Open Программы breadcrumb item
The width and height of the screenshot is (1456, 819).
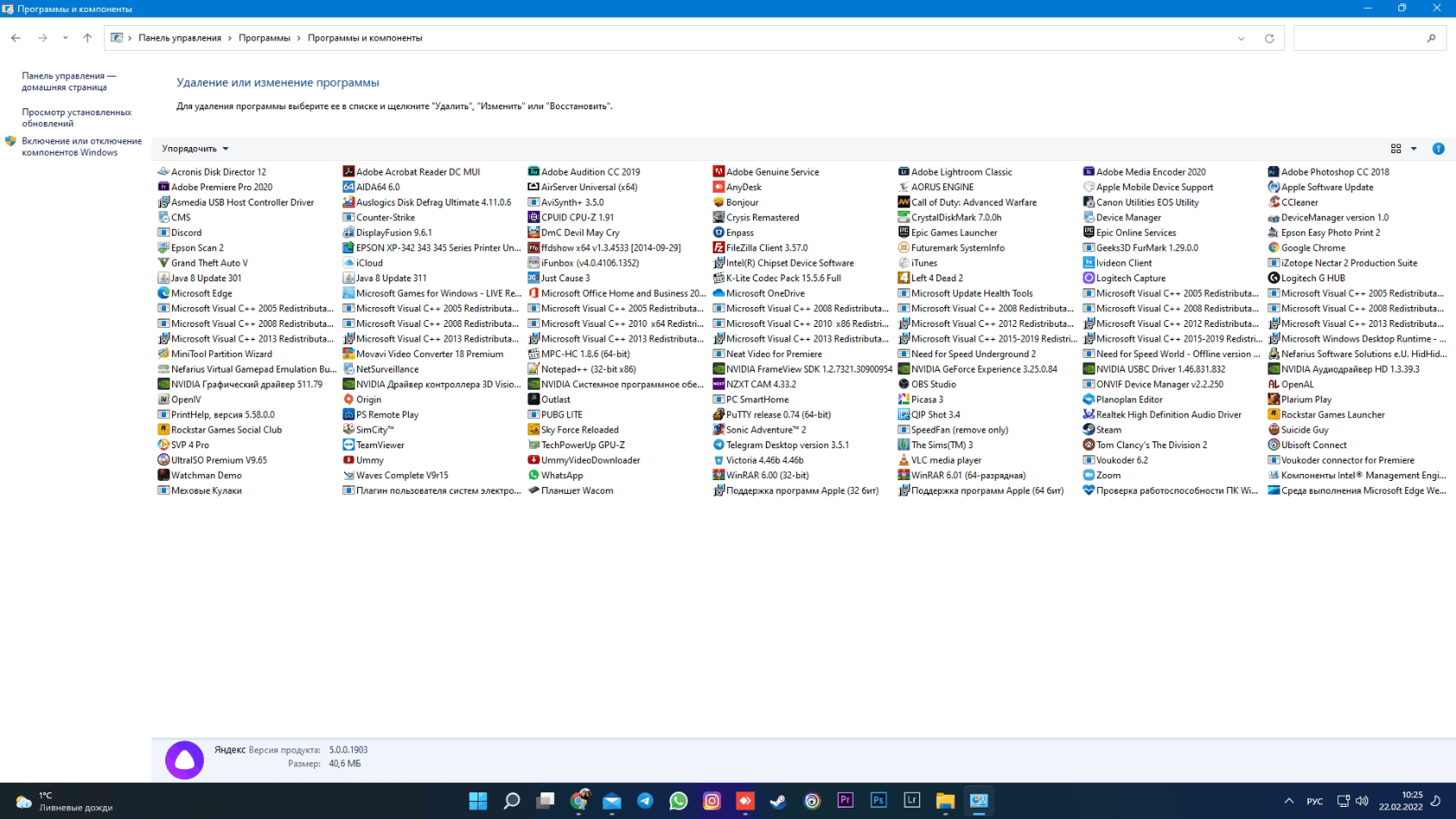click(264, 38)
